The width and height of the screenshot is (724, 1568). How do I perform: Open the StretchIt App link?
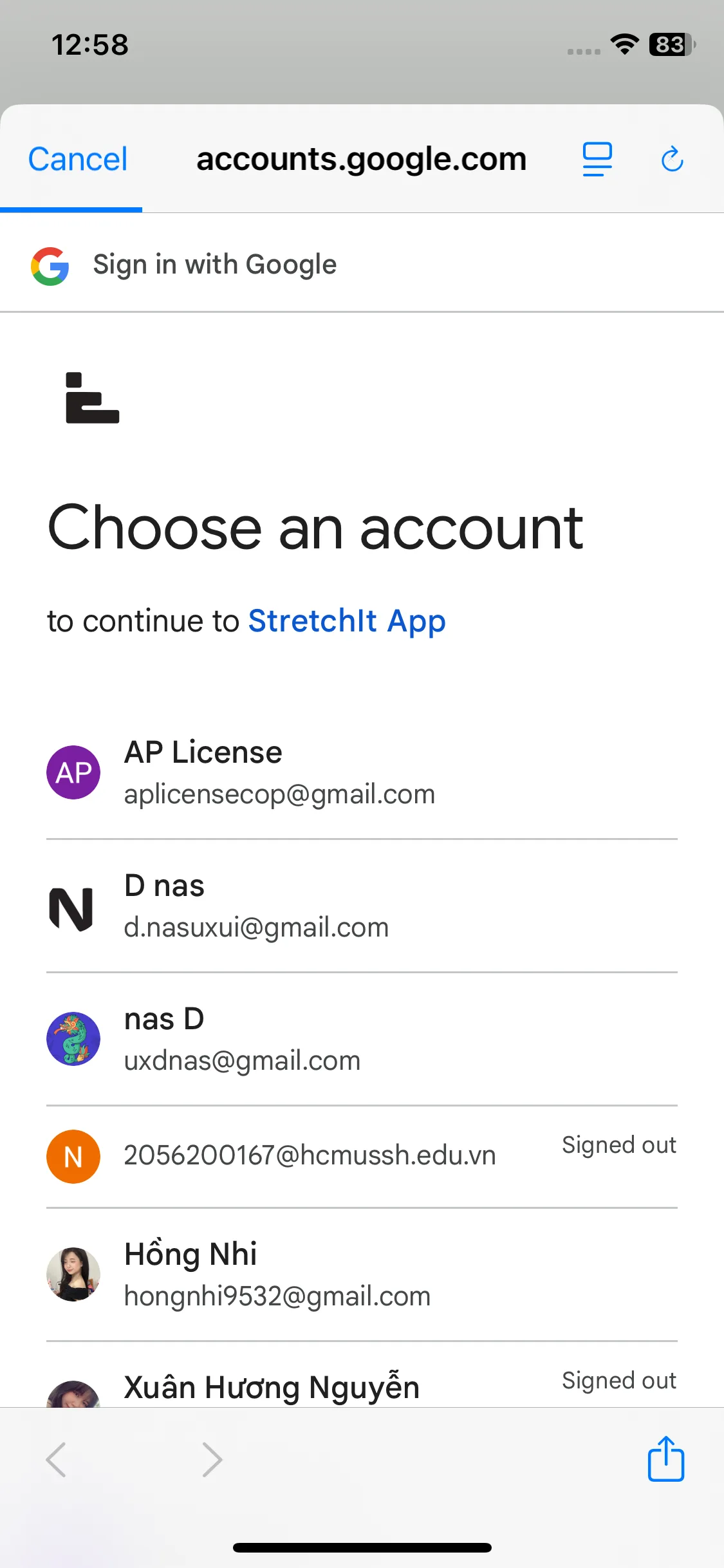(346, 621)
